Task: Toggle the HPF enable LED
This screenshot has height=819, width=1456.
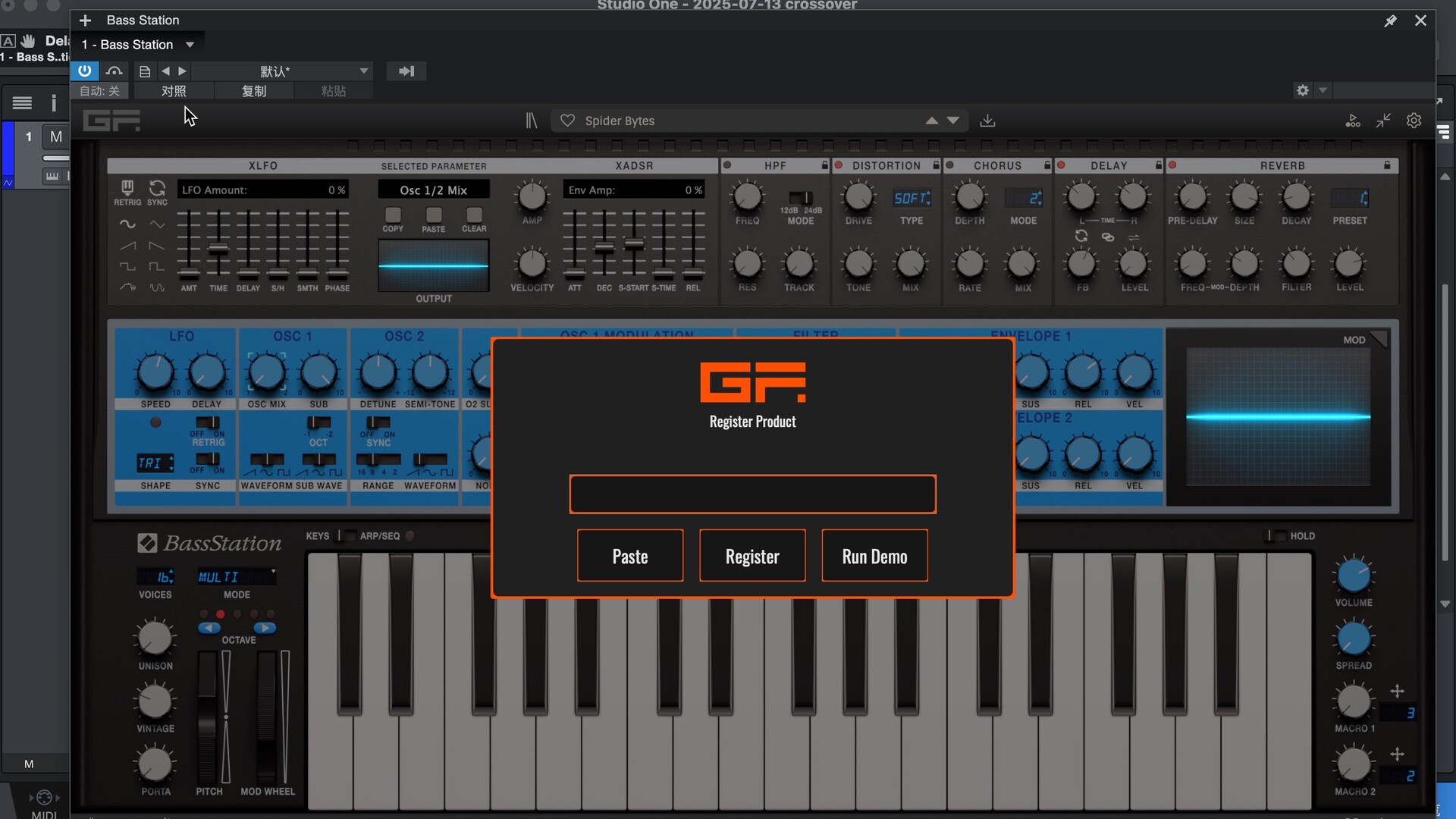Action: [727, 165]
